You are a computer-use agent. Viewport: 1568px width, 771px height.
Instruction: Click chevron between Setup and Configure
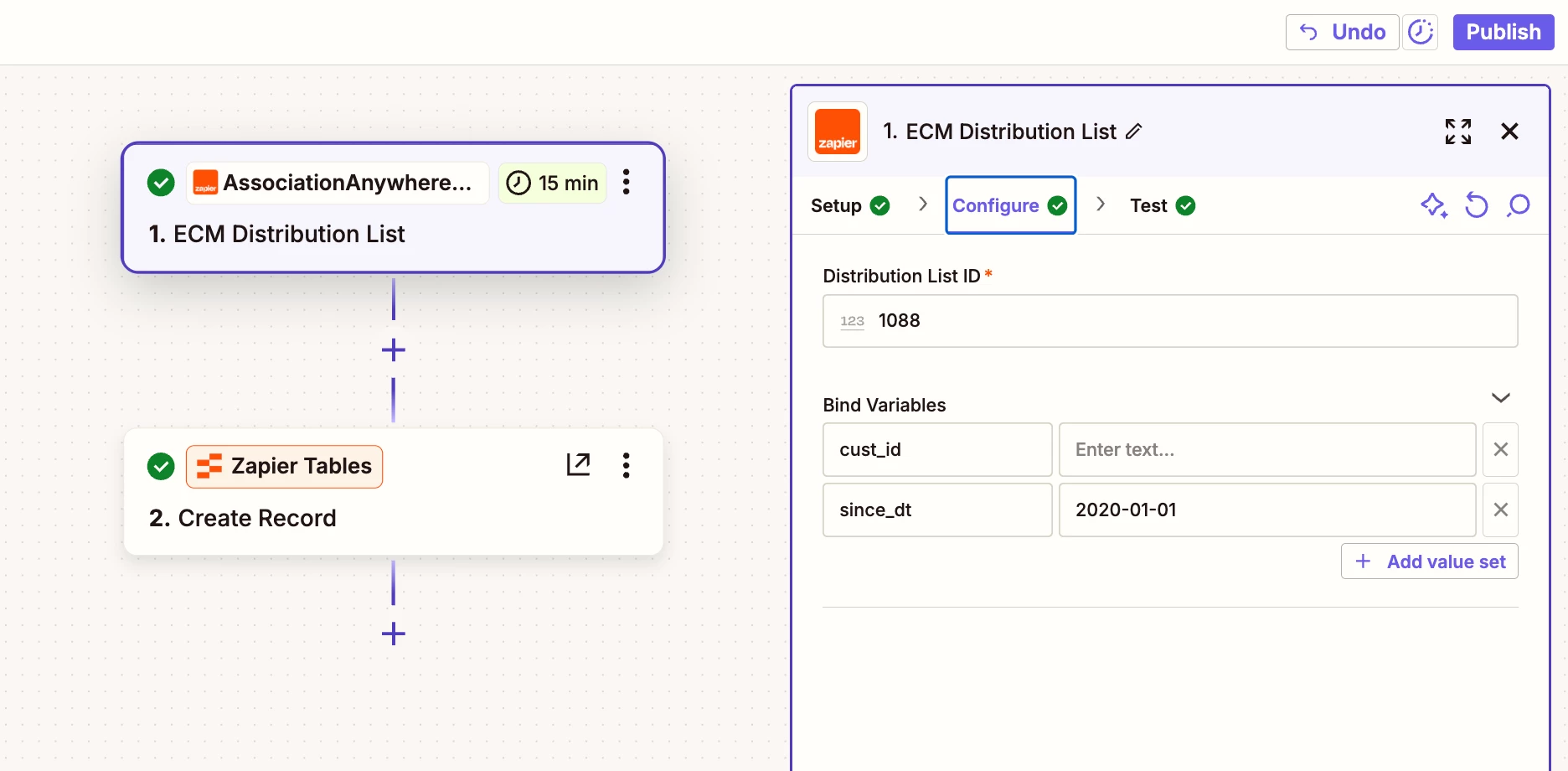pyautogui.click(x=922, y=204)
